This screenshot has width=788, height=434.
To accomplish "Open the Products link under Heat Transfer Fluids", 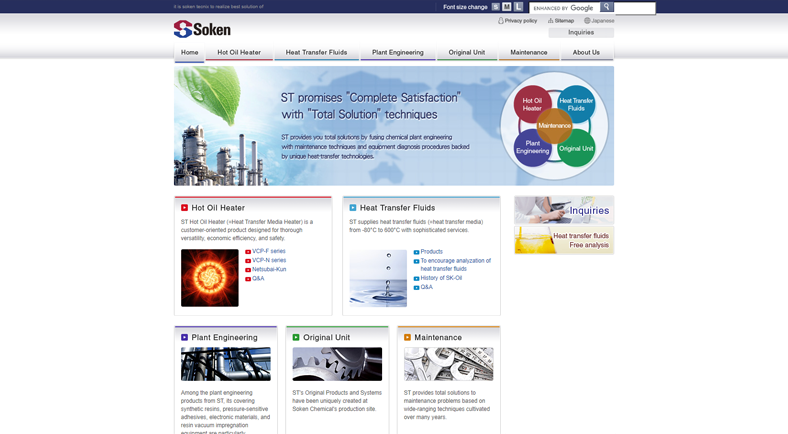I will (x=432, y=252).
